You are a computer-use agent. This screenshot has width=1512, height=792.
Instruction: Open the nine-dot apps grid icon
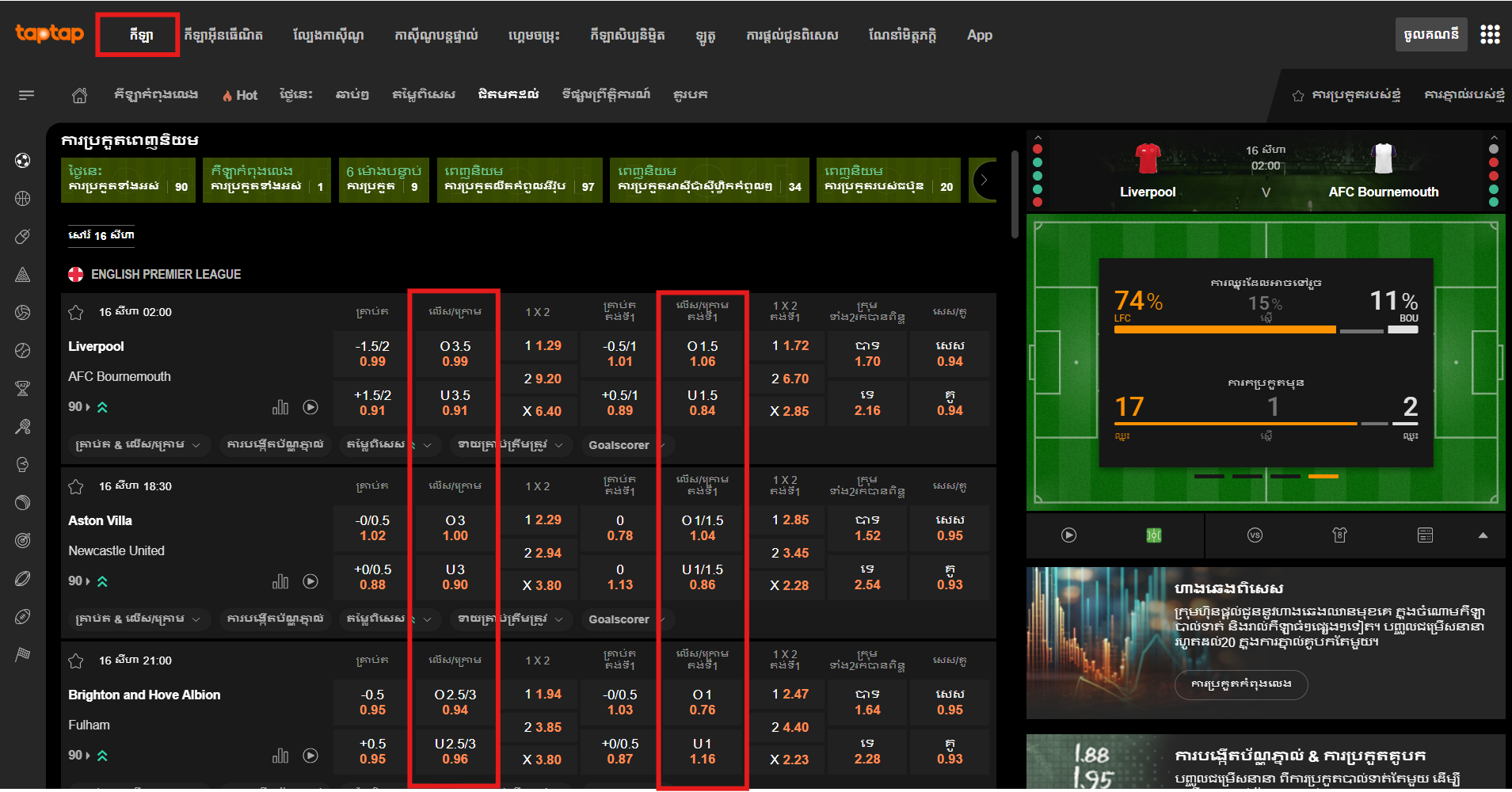pos(1490,35)
